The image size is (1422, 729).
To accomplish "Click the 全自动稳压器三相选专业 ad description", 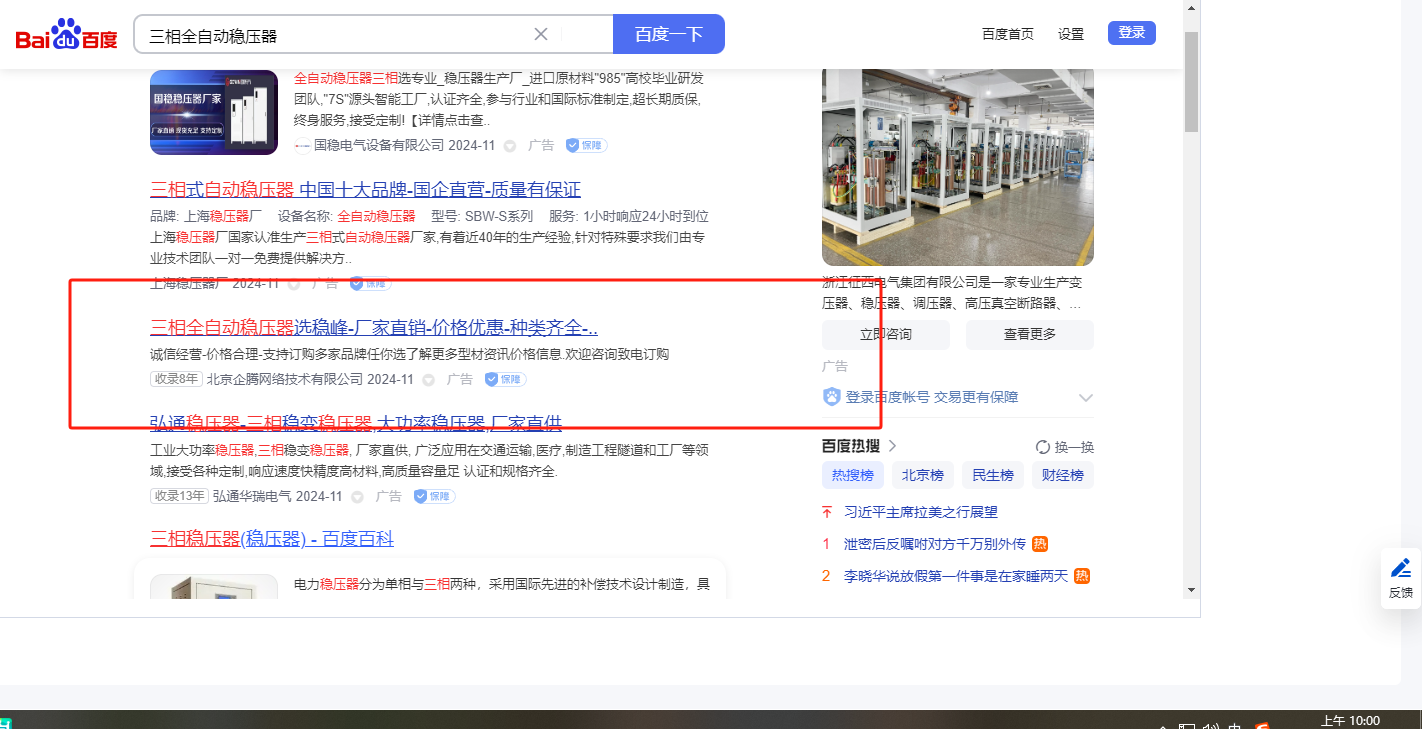I will (x=498, y=99).
